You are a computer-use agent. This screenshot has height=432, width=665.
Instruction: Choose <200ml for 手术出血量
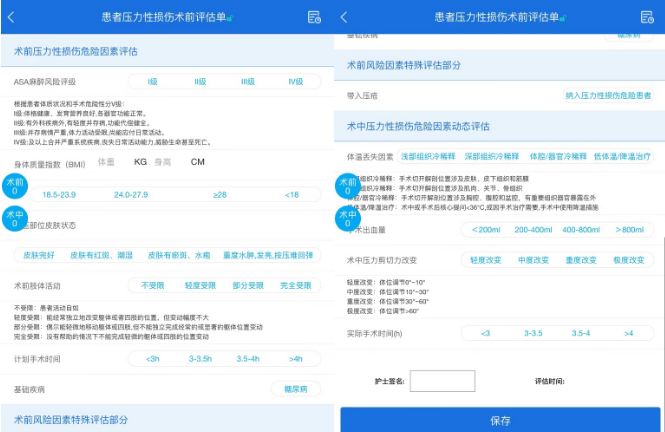click(486, 230)
